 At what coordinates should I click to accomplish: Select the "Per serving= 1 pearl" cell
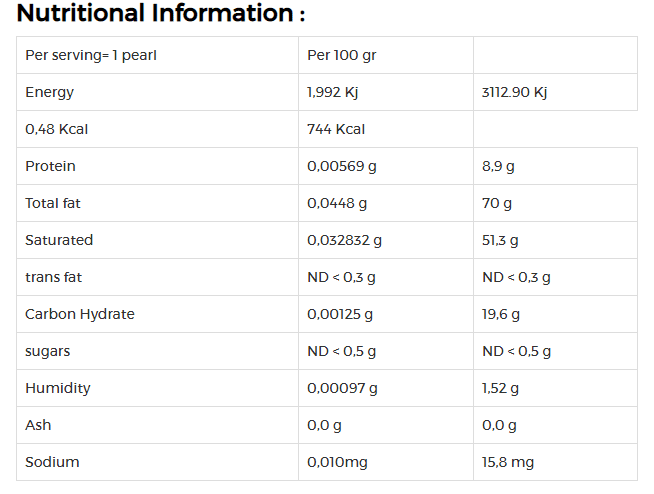click(x=91, y=55)
